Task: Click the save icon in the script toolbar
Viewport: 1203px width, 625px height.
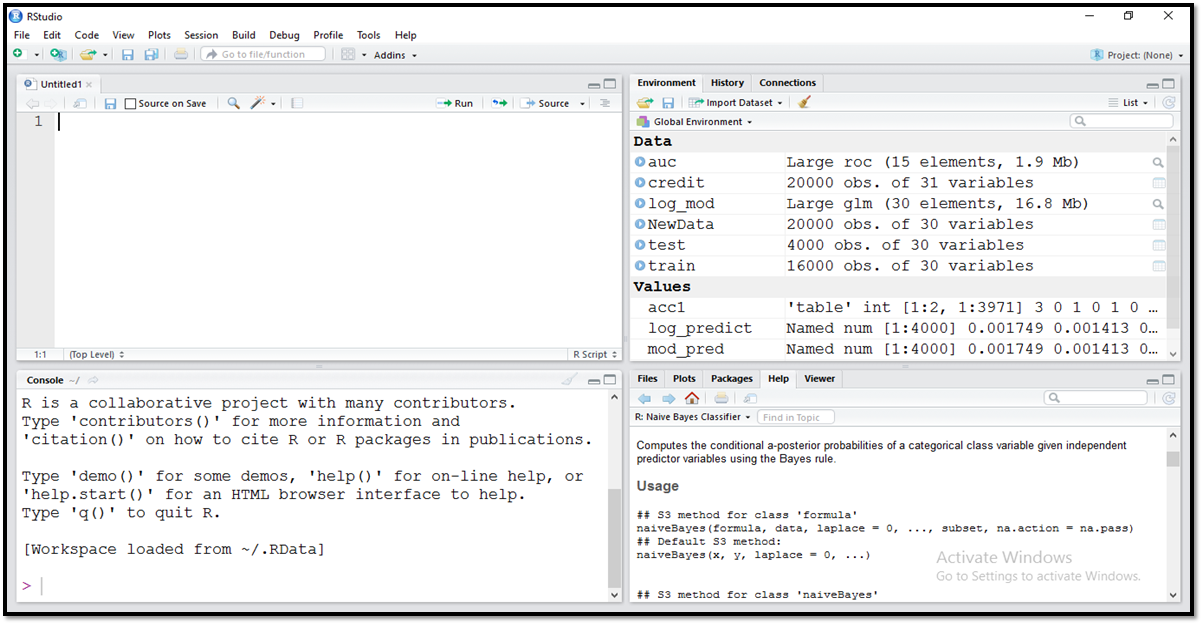Action: 110,102
